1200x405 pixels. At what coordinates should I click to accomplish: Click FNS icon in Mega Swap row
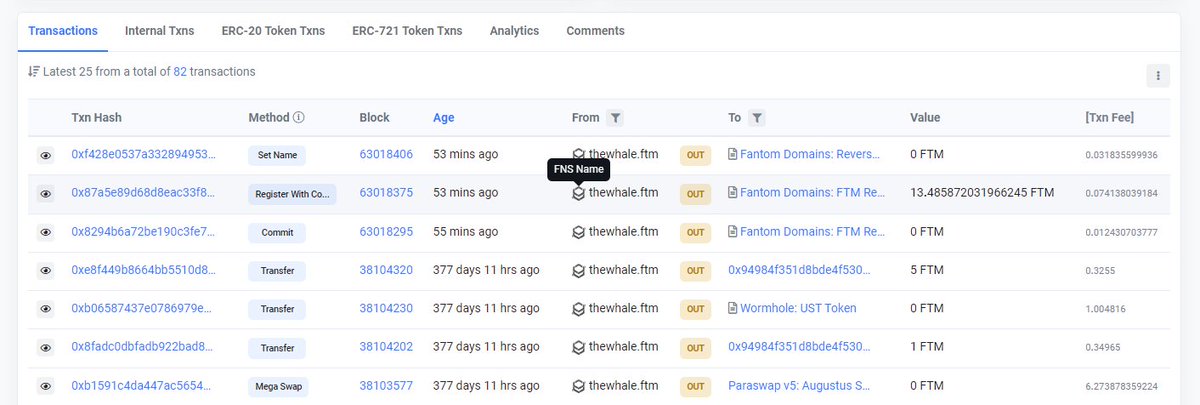(x=578, y=386)
